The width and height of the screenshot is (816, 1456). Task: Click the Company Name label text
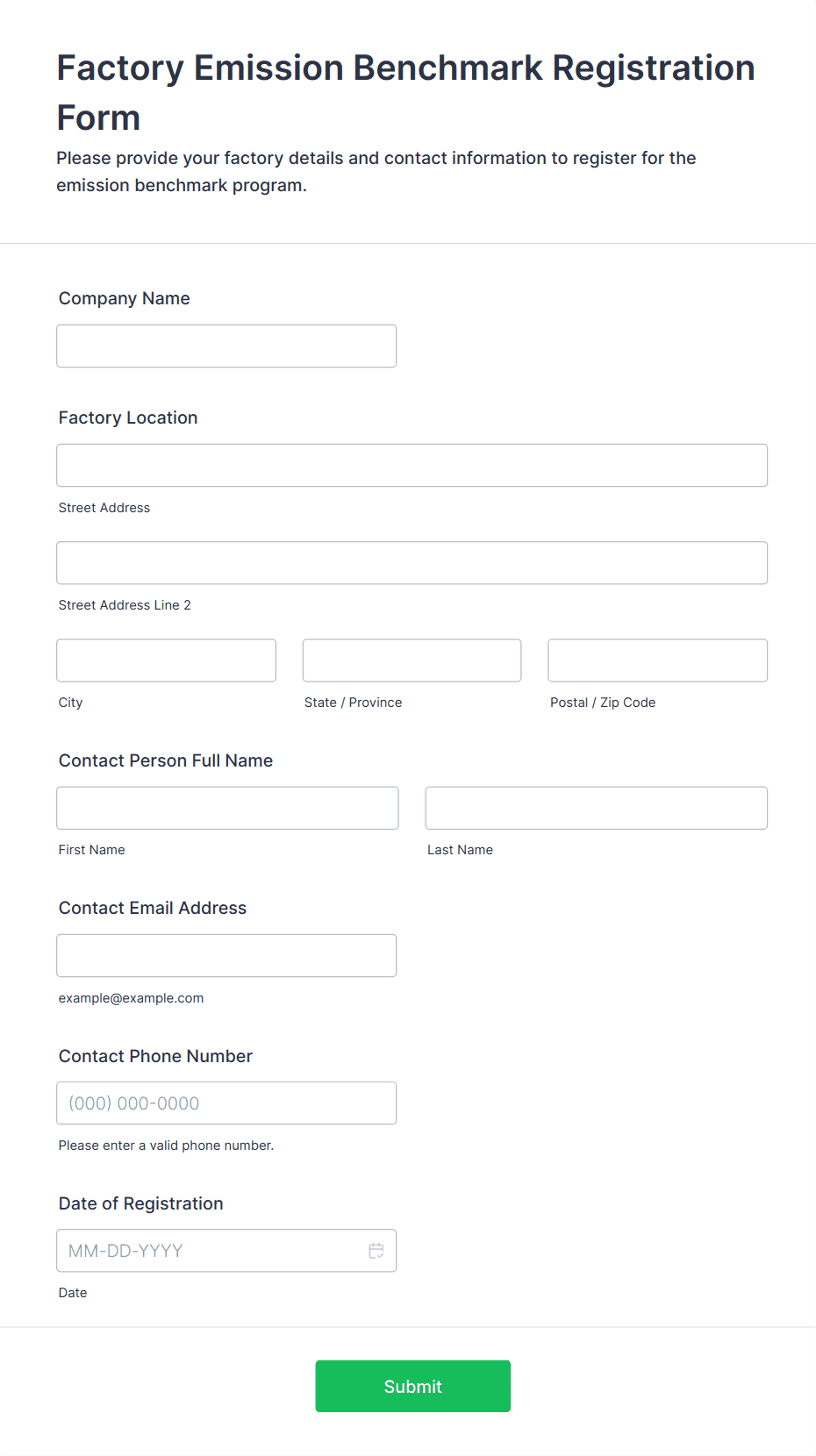point(125,298)
